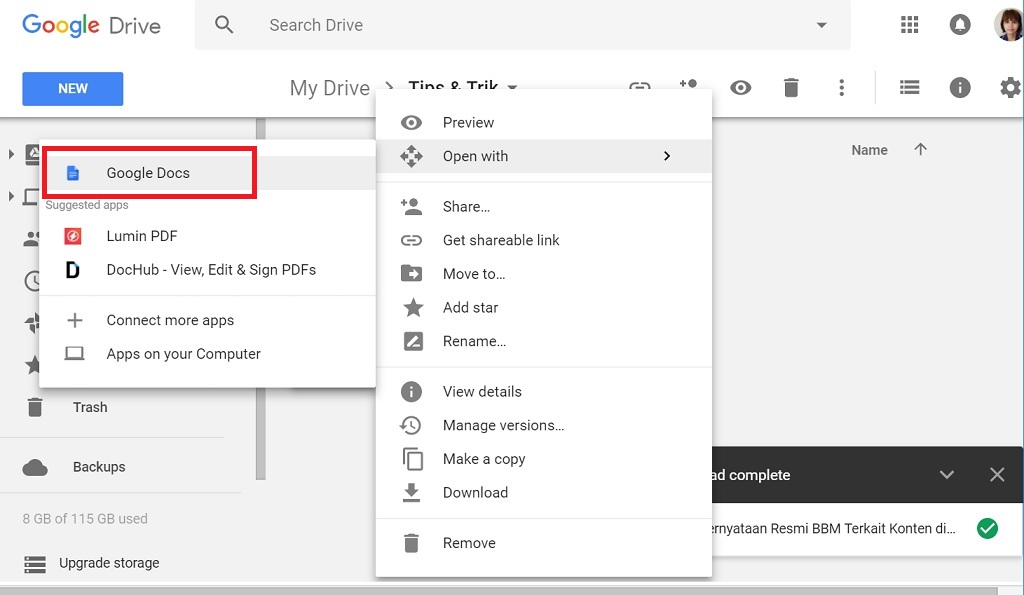Collapse the upload complete panel
This screenshot has width=1024, height=595.
pyautogui.click(x=947, y=475)
